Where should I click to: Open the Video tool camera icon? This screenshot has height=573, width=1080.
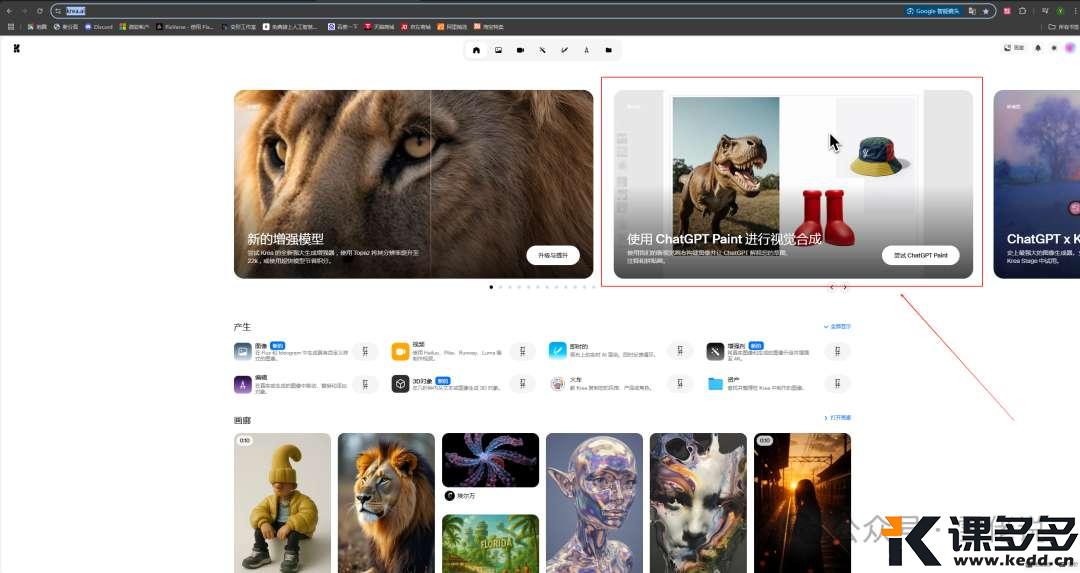[520, 50]
